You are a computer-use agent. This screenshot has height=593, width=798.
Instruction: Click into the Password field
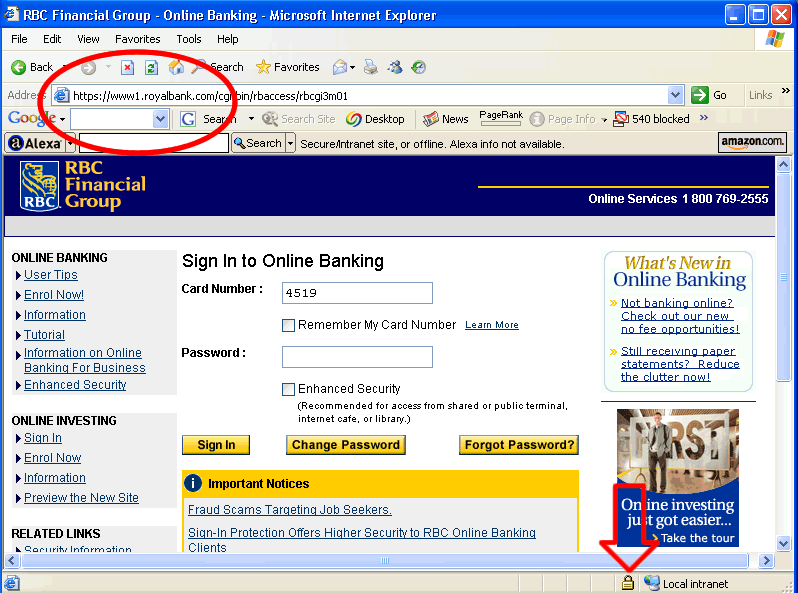point(357,357)
